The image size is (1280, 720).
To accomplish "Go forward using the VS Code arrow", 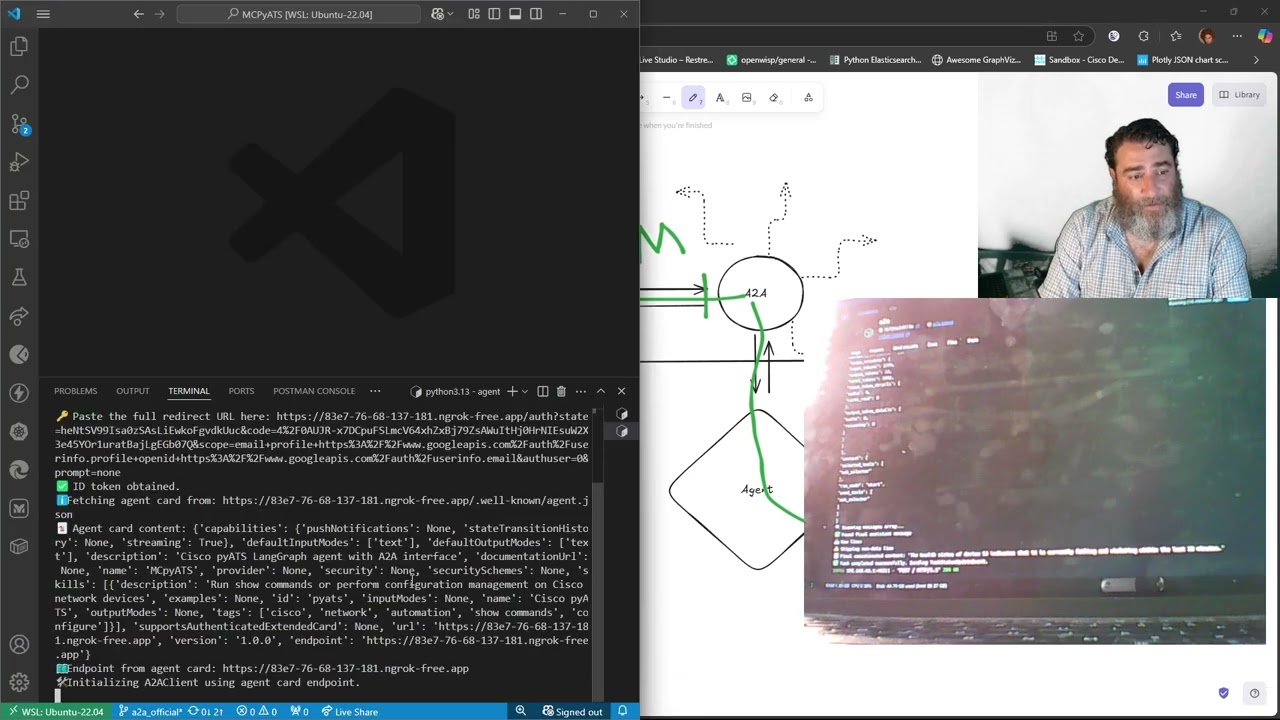I will [159, 14].
